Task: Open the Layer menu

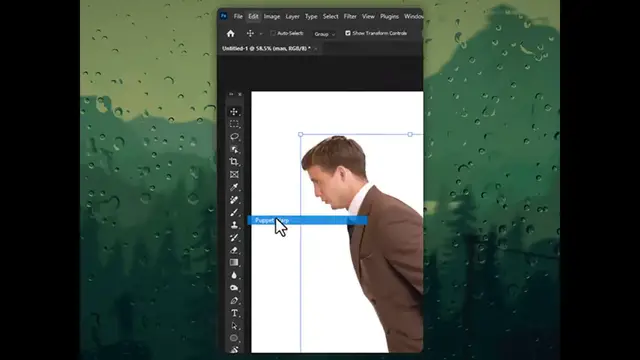Action: (x=292, y=17)
